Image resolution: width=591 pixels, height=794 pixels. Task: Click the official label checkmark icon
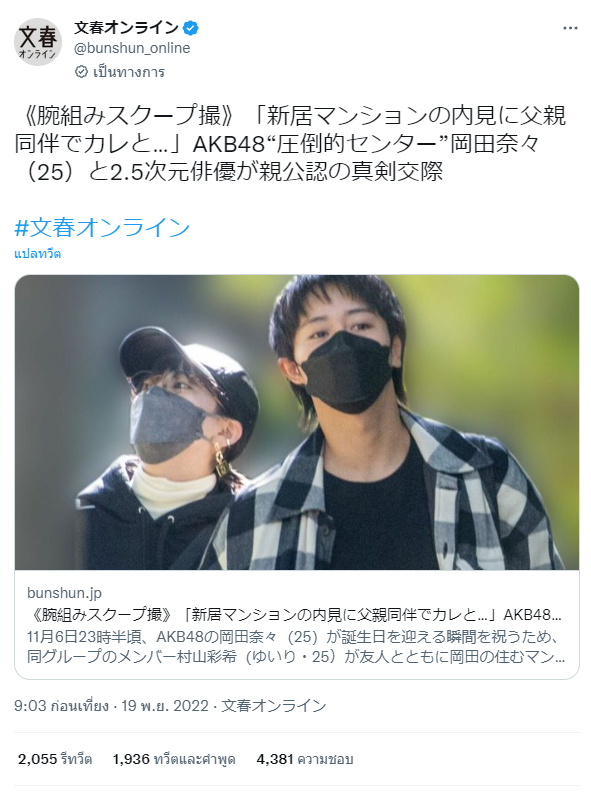click(x=81, y=72)
